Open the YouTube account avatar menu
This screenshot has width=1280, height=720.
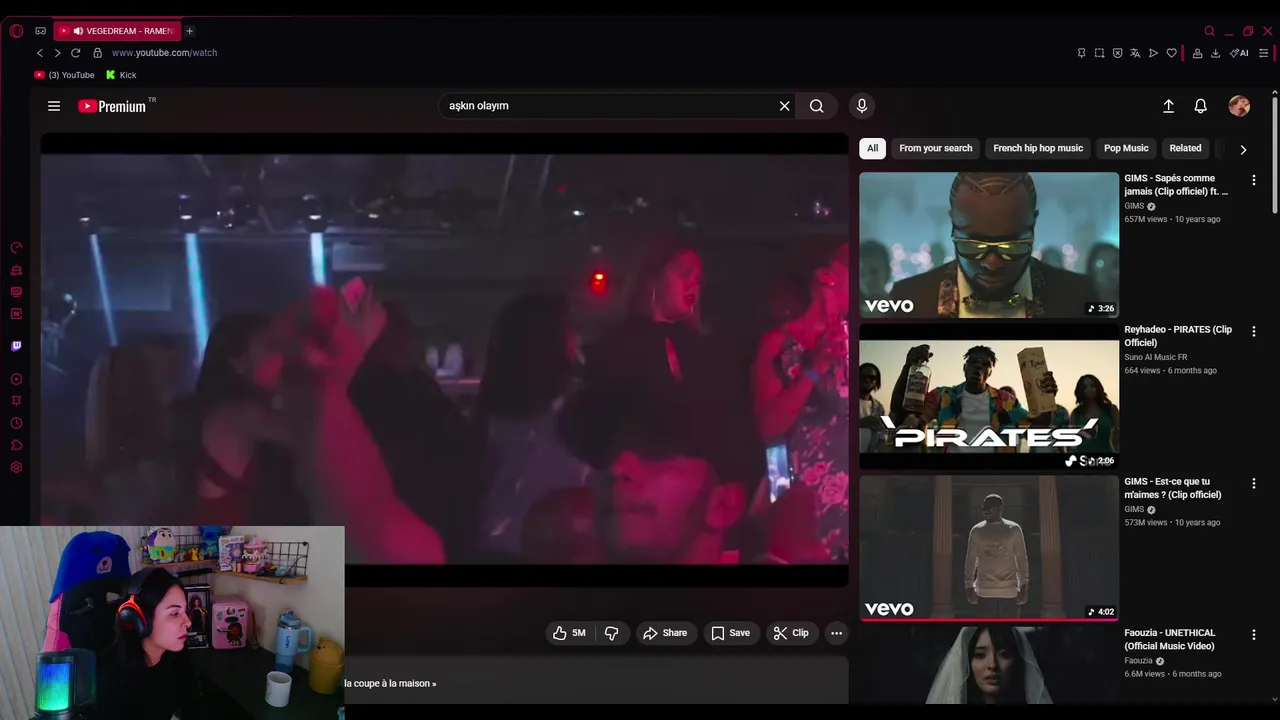click(1239, 106)
